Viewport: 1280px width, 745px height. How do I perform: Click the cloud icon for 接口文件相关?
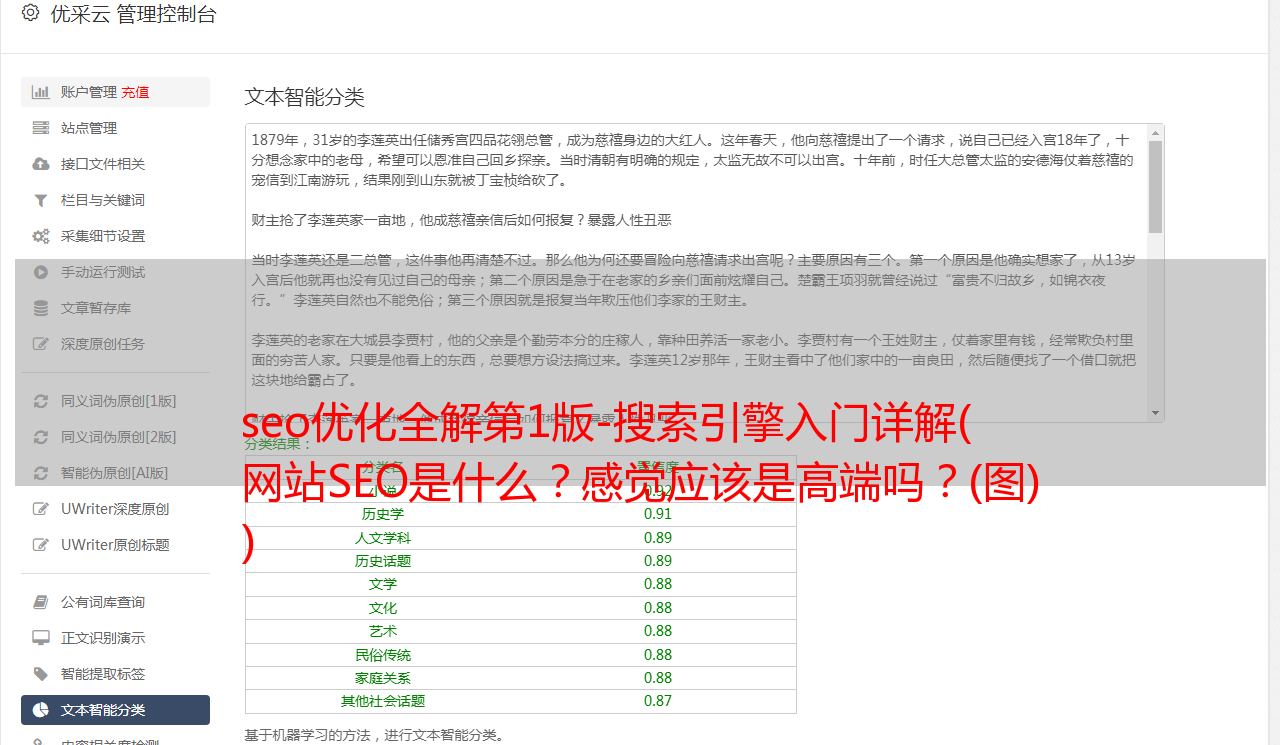pyautogui.click(x=41, y=164)
